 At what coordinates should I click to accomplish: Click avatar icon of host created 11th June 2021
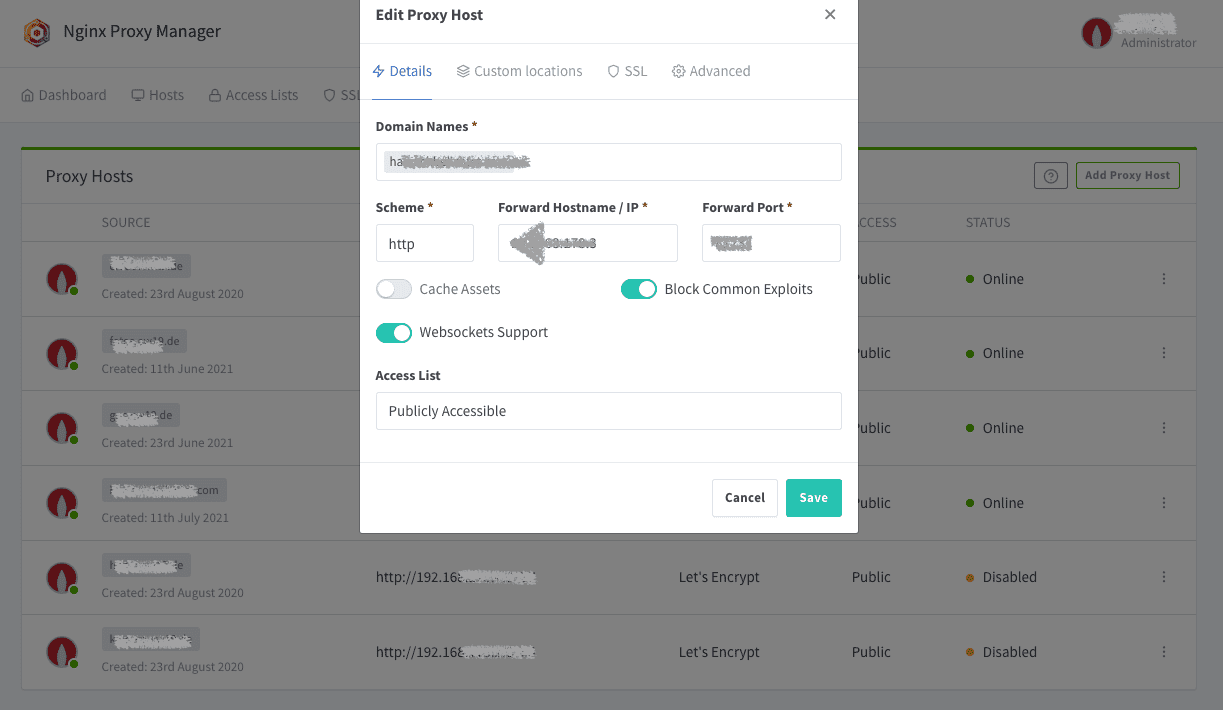click(62, 353)
